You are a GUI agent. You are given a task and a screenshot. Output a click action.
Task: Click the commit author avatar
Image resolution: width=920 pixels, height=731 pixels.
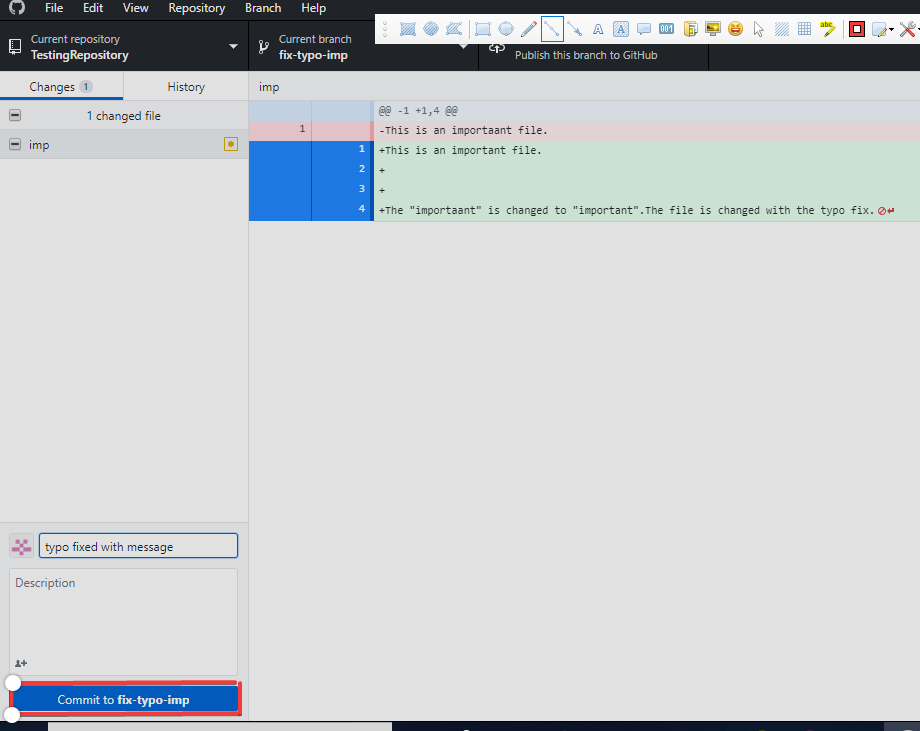click(x=22, y=546)
